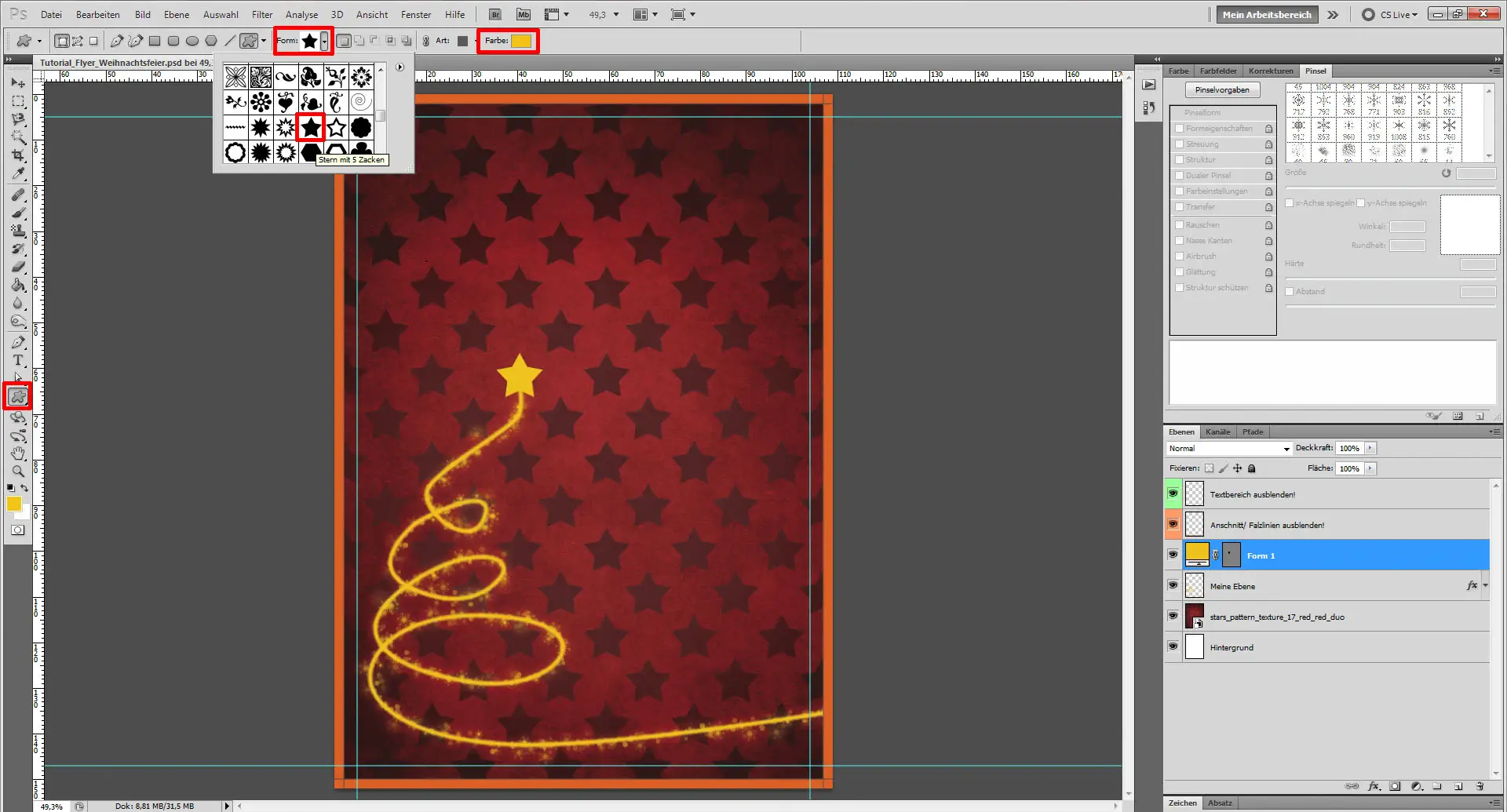The width and height of the screenshot is (1507, 812).
Task: Toggle visibility of the Form 1 layer
Action: [x=1173, y=555]
